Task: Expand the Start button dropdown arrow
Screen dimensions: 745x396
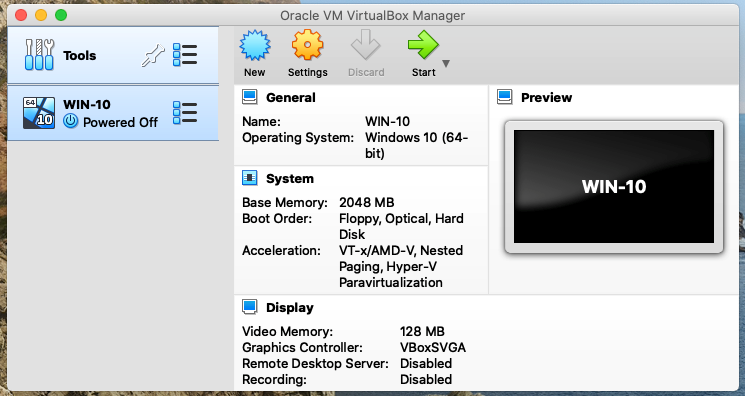Action: (x=446, y=63)
